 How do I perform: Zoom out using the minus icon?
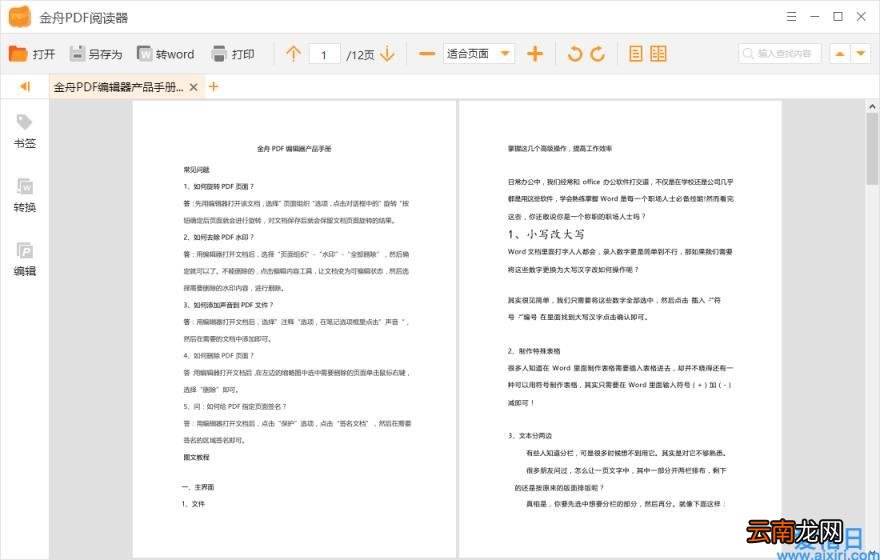427,54
